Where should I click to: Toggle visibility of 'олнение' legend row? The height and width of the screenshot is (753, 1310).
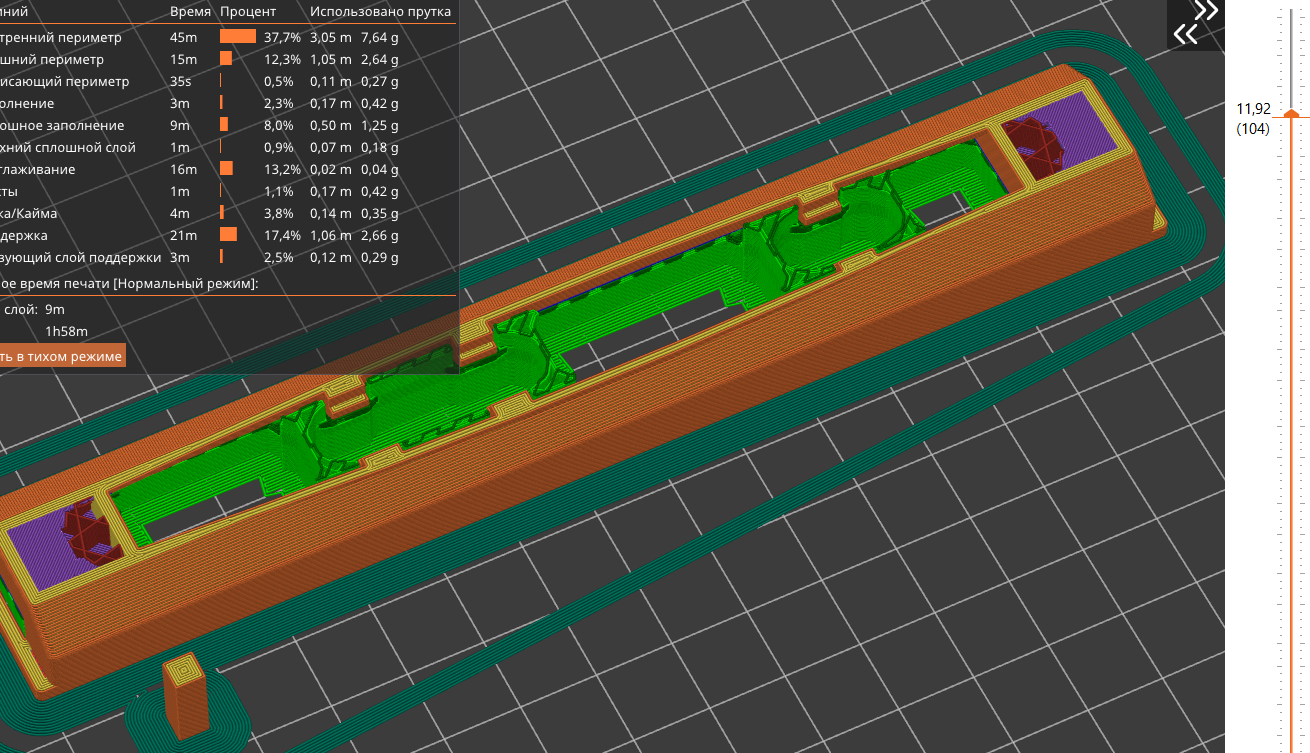tap(27, 103)
